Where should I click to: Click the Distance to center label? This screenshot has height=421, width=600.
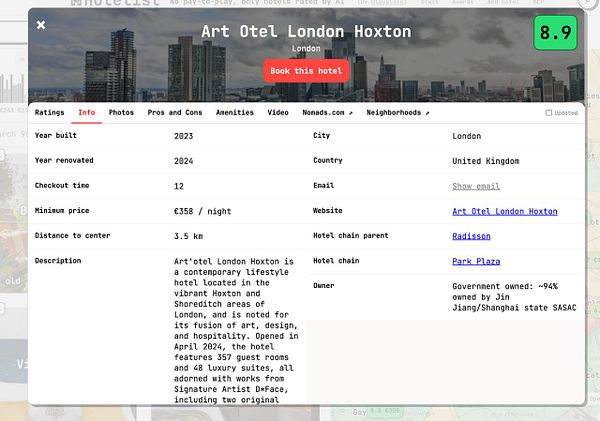pos(72,235)
